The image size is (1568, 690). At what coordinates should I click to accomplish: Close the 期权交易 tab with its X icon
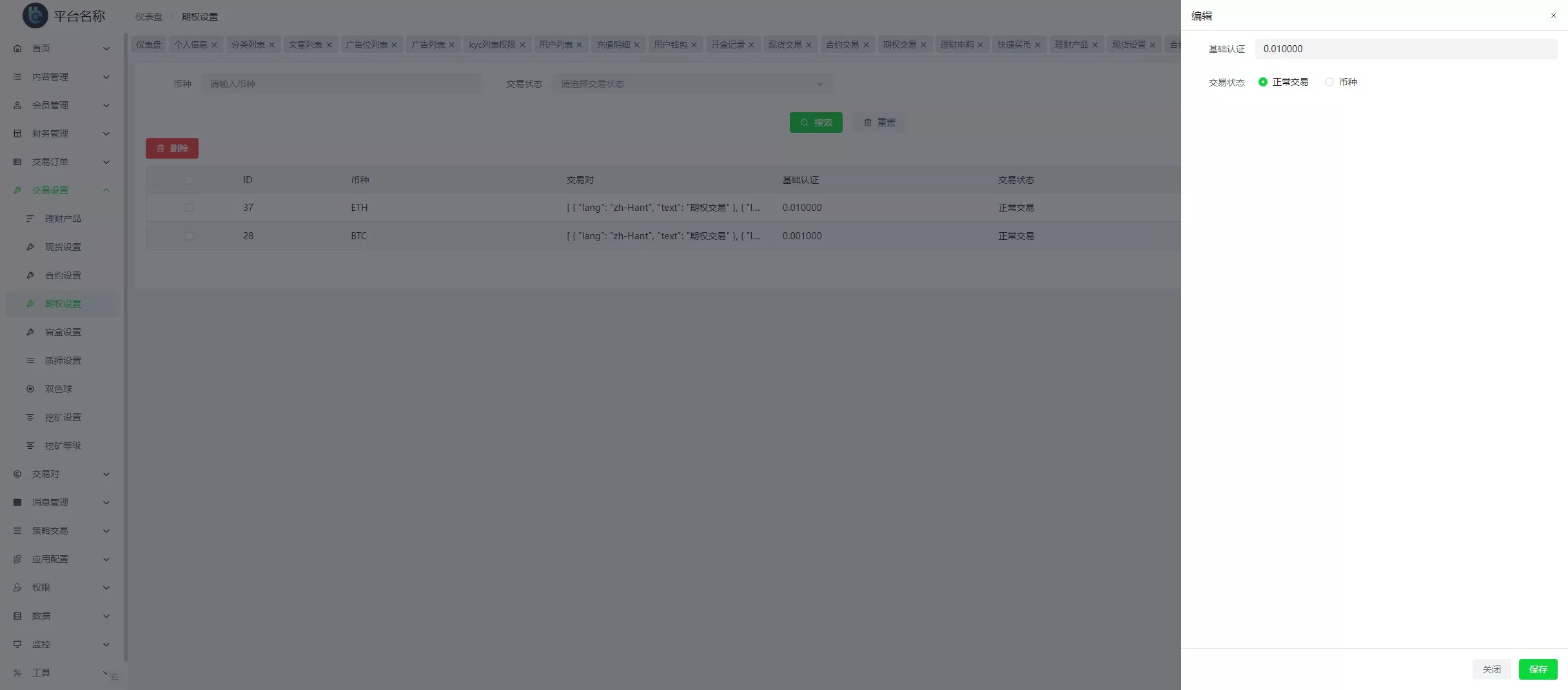(x=923, y=44)
